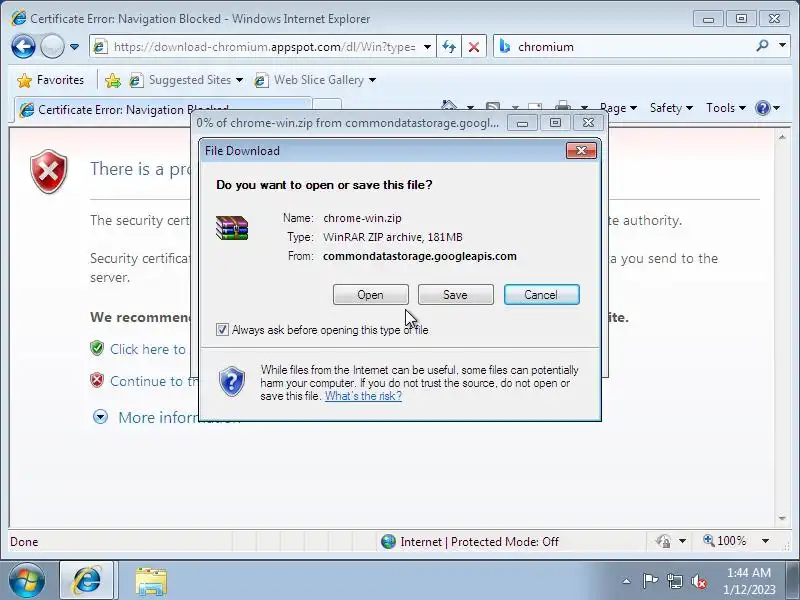
Task: Open the What's the risk? link
Action: [x=363, y=396]
